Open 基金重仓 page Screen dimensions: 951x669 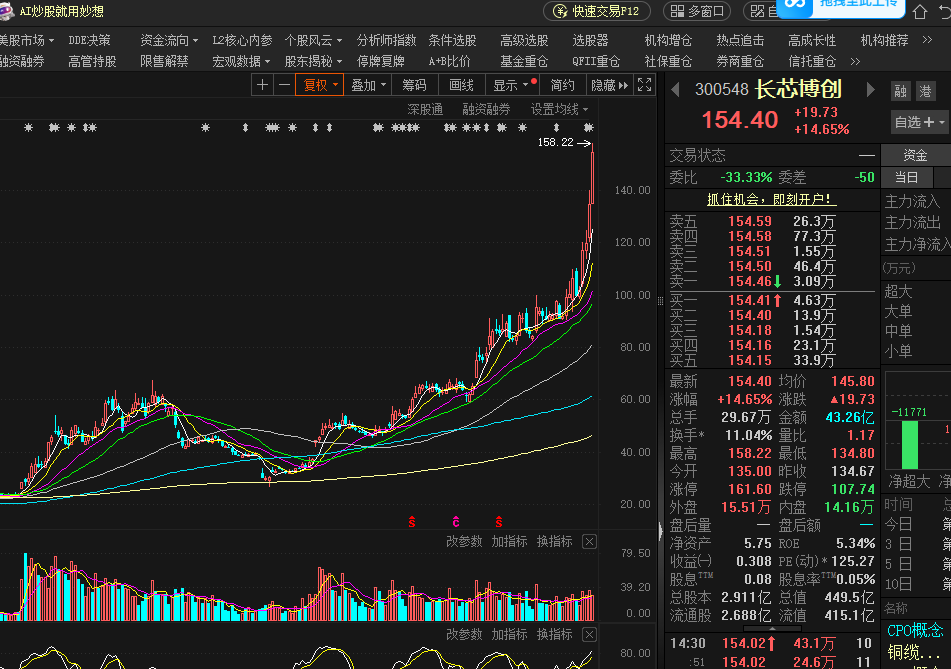click(524, 61)
